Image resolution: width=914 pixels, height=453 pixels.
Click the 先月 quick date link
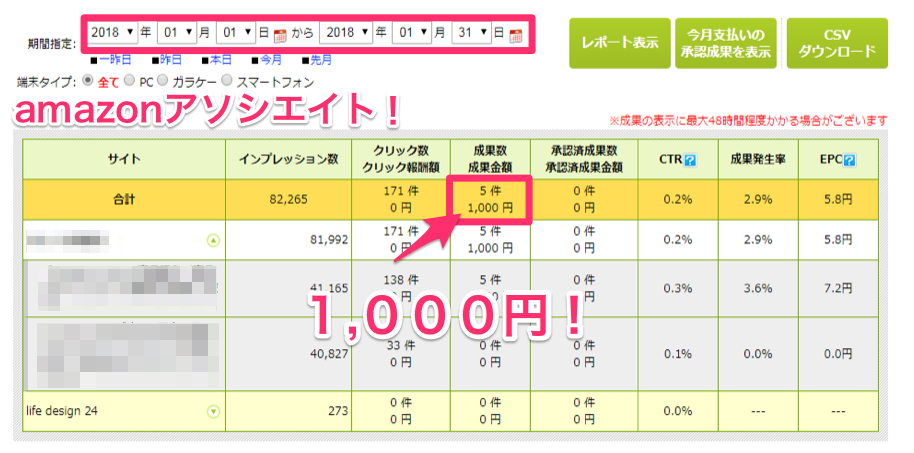pyautogui.click(x=321, y=59)
